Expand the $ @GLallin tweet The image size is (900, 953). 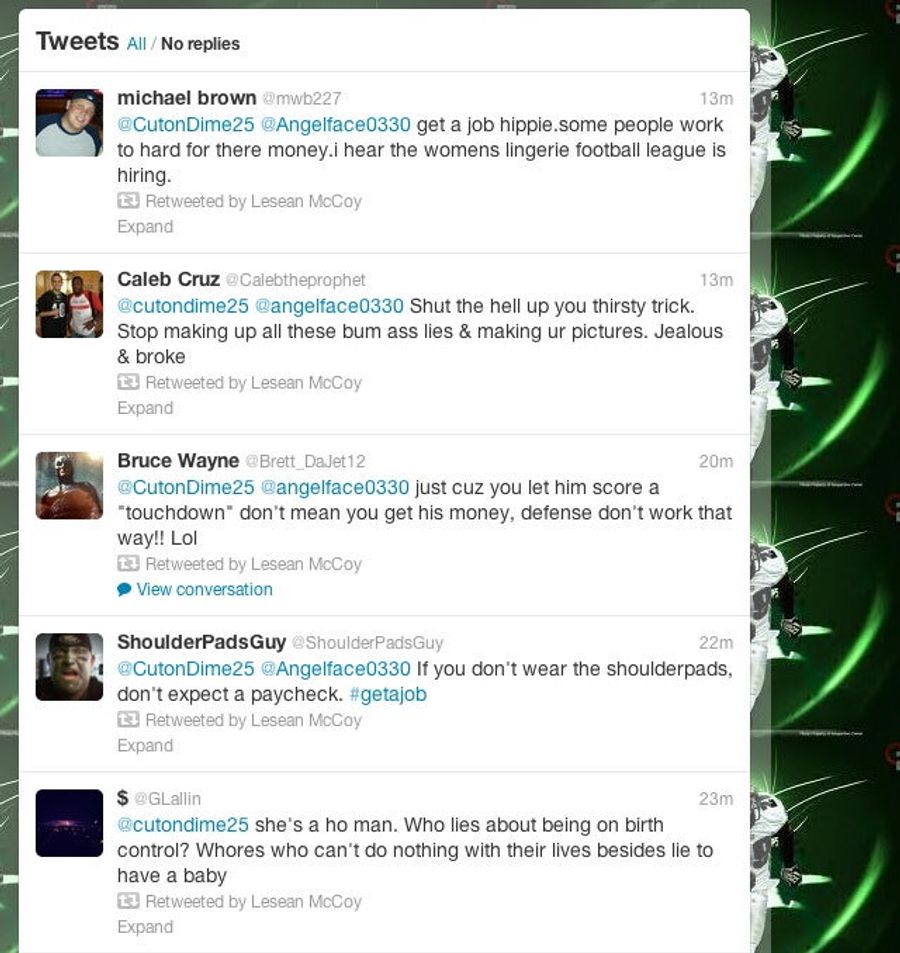pos(145,927)
